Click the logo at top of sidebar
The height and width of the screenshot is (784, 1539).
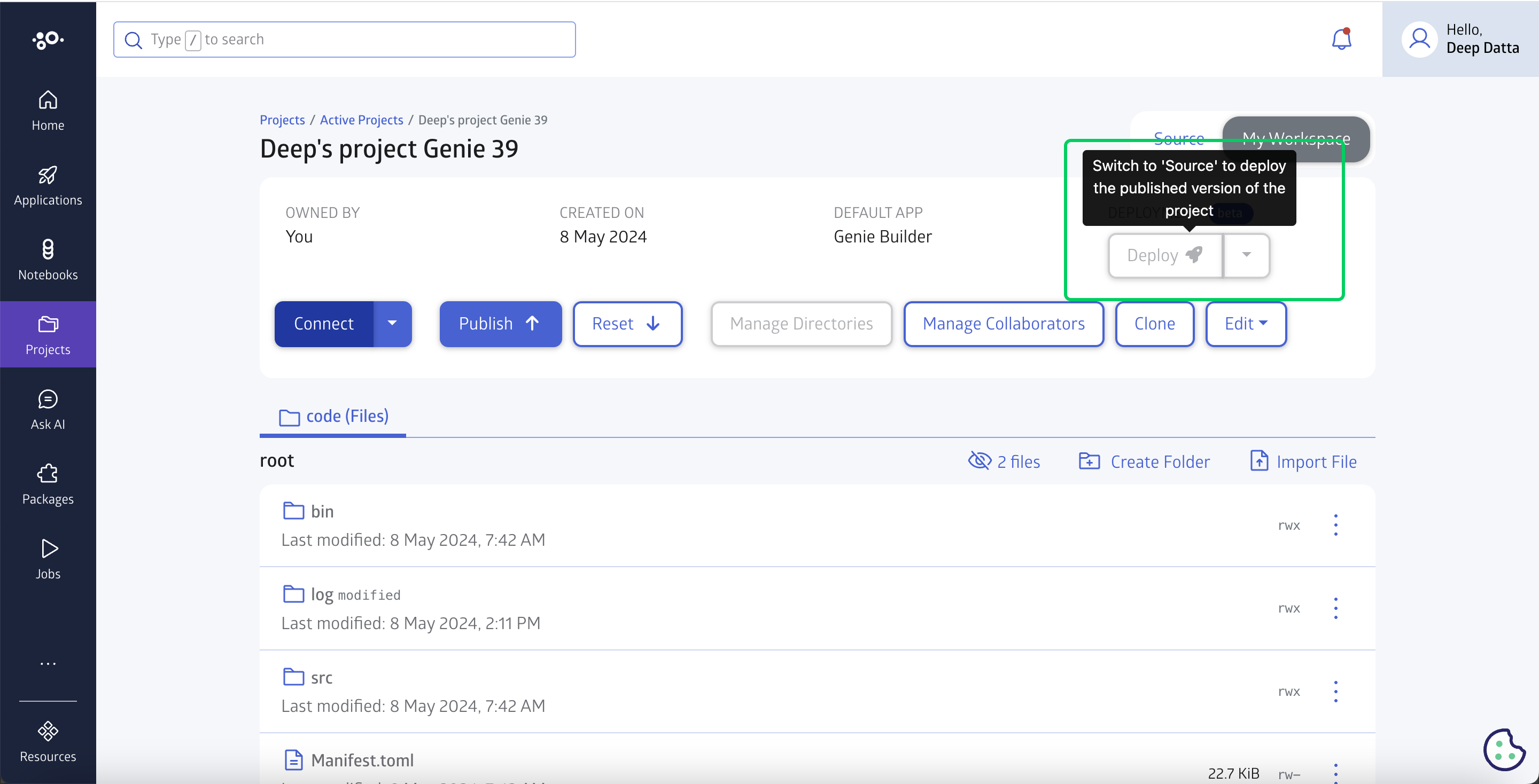(x=48, y=40)
